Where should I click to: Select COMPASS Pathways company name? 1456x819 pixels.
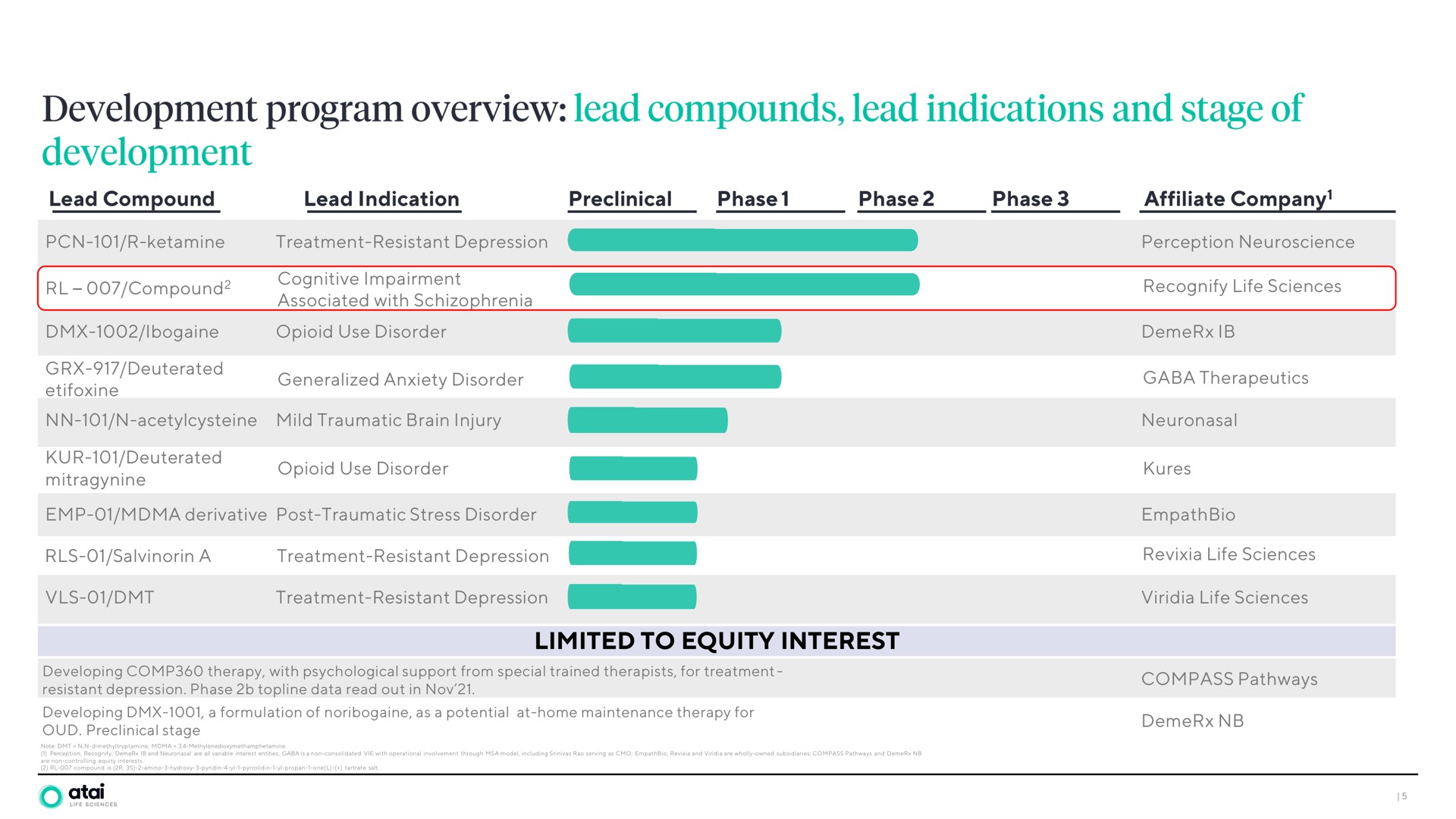coord(1229,679)
